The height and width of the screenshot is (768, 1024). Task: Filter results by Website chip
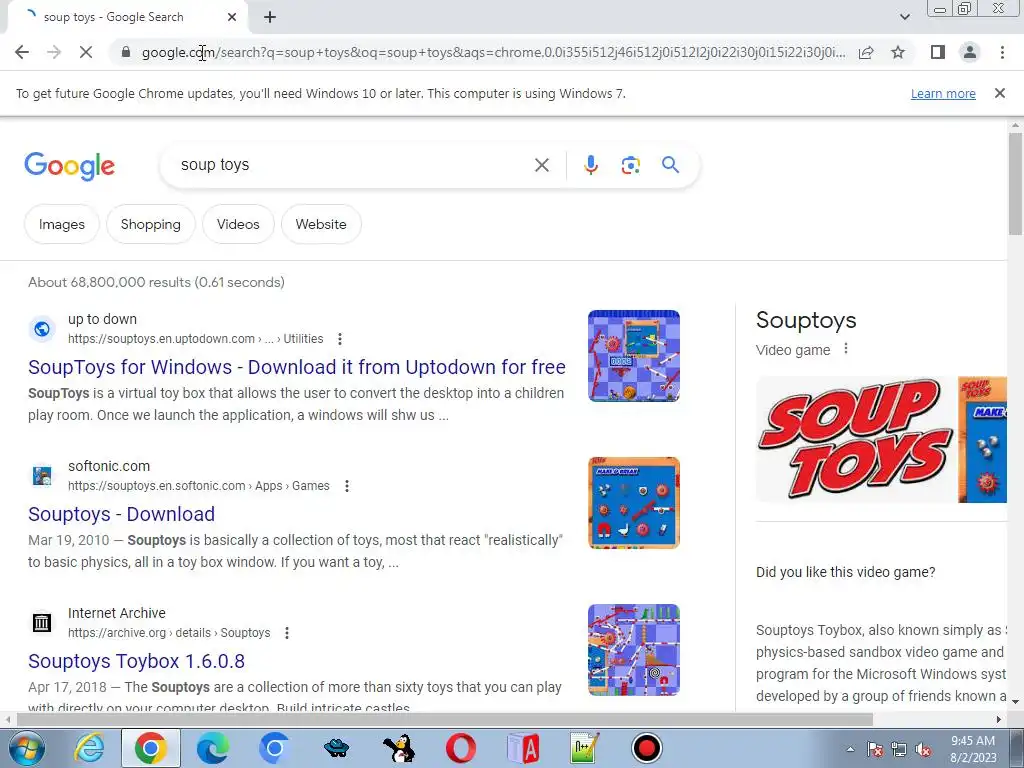321,224
